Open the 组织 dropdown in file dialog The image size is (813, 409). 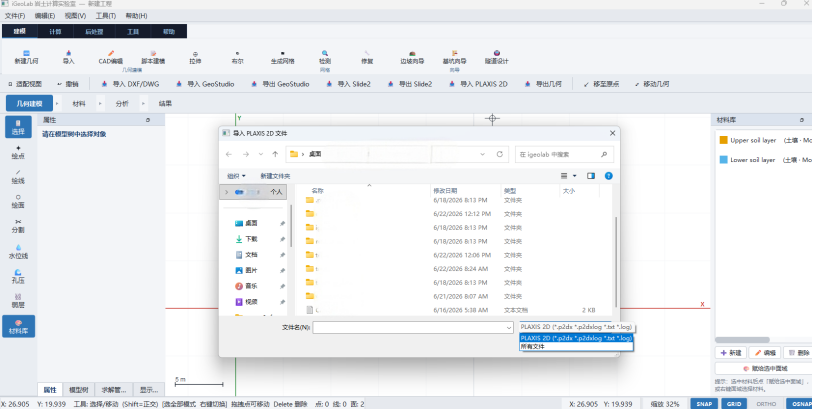tap(236, 176)
